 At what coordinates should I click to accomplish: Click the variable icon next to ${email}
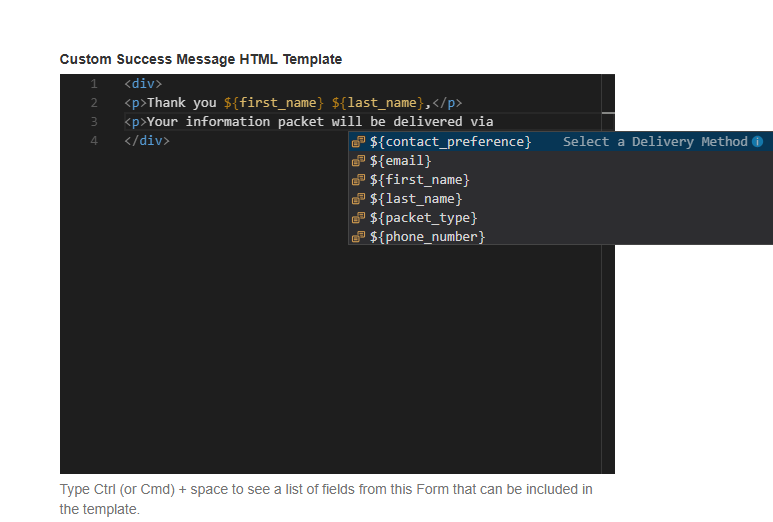pyautogui.click(x=358, y=161)
